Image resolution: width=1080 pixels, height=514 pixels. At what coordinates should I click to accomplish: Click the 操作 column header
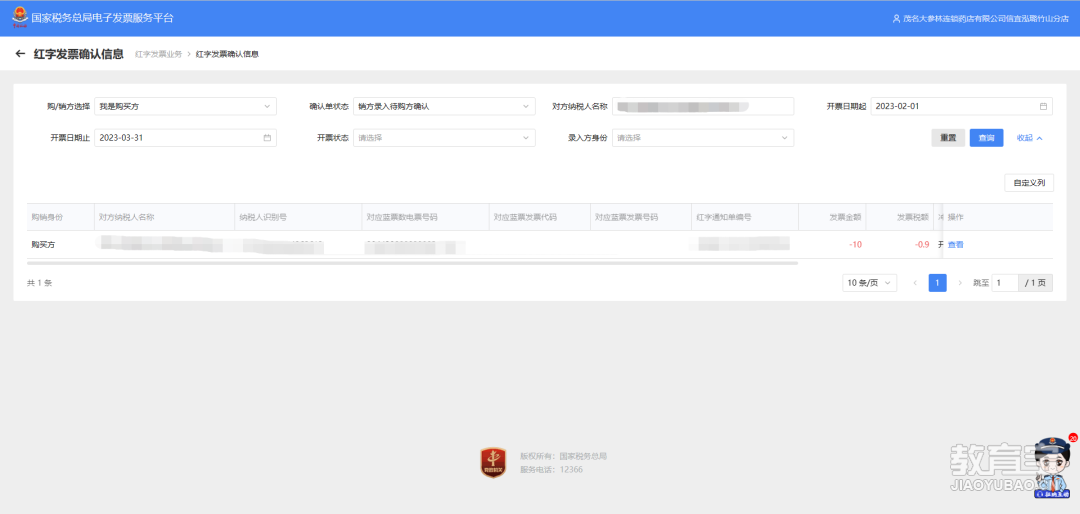tap(998, 217)
